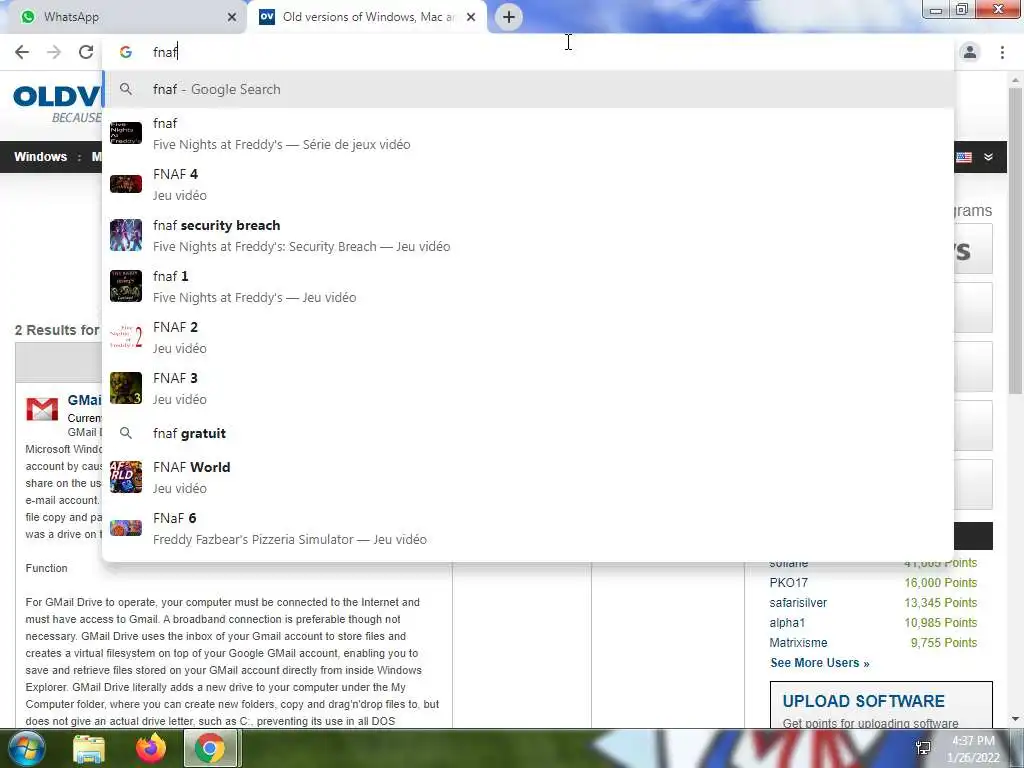
Task: Pick FNaF 6 Pizzeria Simulator suggestion
Action: point(528,528)
